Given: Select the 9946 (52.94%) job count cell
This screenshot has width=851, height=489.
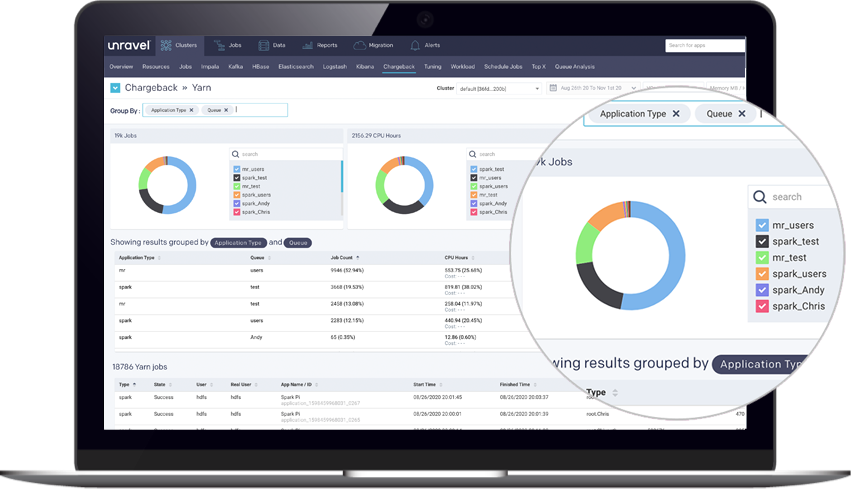Looking at the screenshot, I should click(x=347, y=270).
